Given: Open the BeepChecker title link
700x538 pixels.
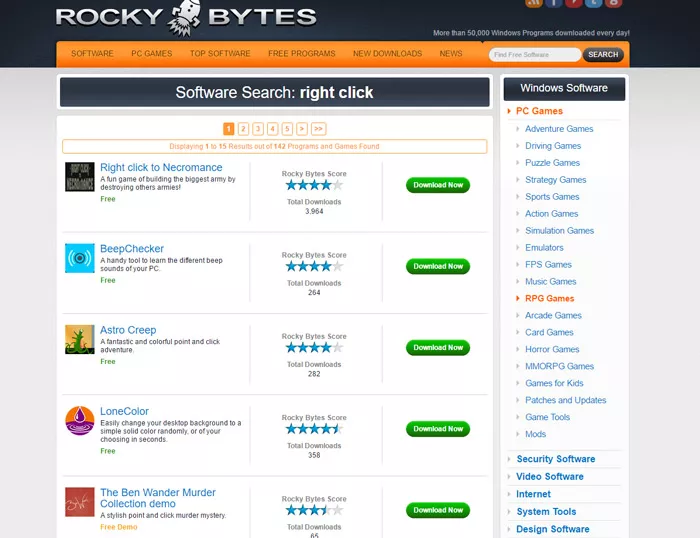Looking at the screenshot, I should [132, 249].
